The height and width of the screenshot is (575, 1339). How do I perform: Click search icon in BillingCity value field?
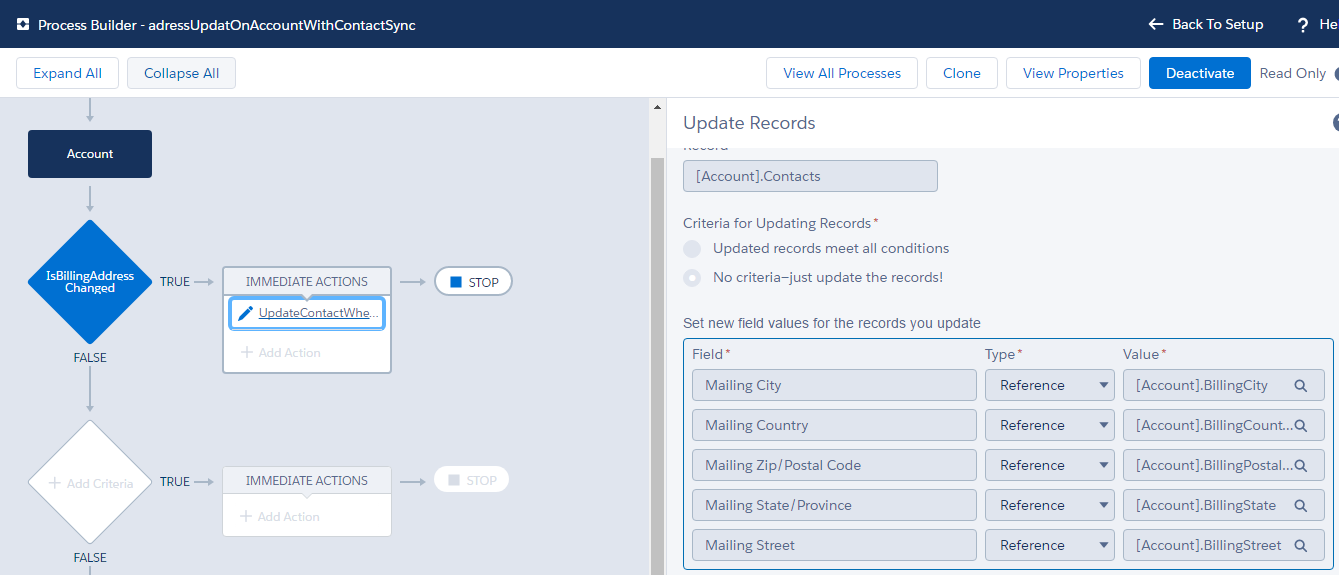(1301, 385)
